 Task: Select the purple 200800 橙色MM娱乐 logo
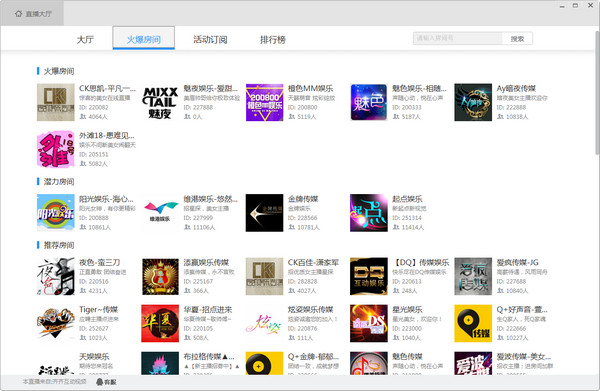(264, 102)
